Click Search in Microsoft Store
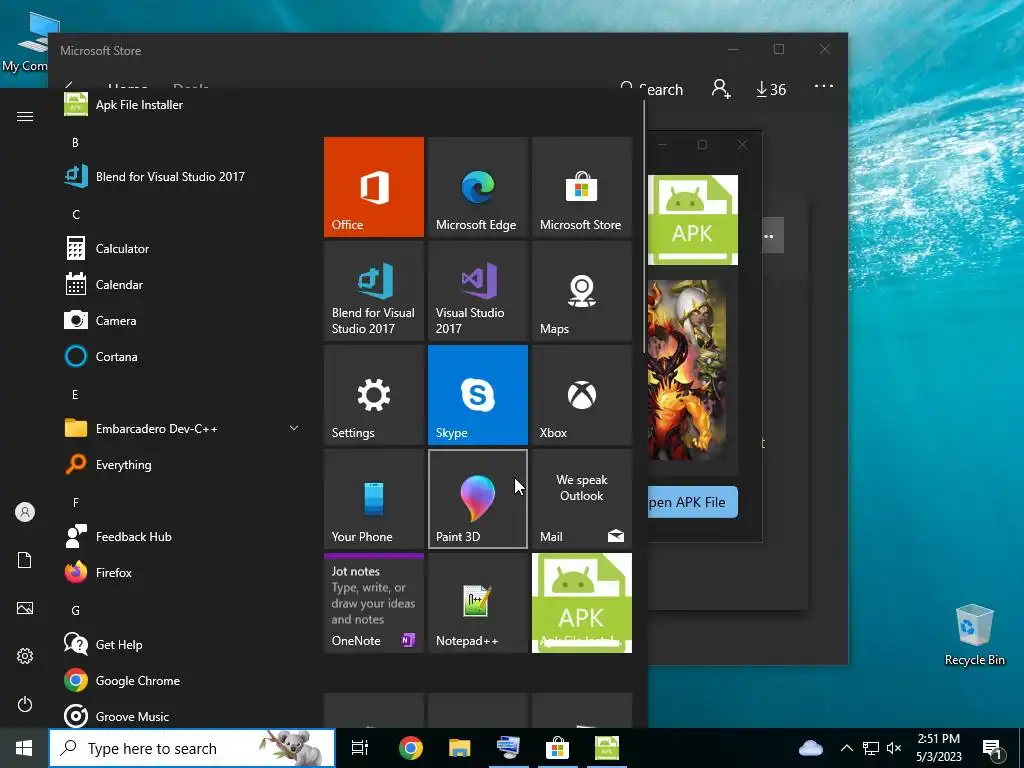The width and height of the screenshot is (1024, 768). coord(652,89)
